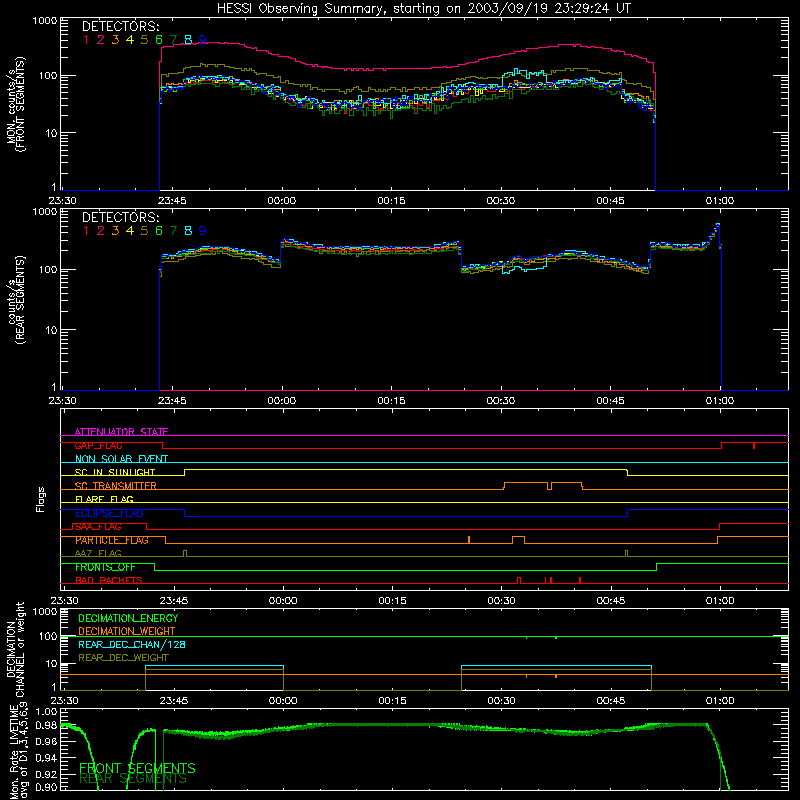This screenshot has width=800, height=800.
Task: Click the 'MON. counts/s (FRONT SEGMENTS)' y-axis label
Action: click(x=16, y=104)
